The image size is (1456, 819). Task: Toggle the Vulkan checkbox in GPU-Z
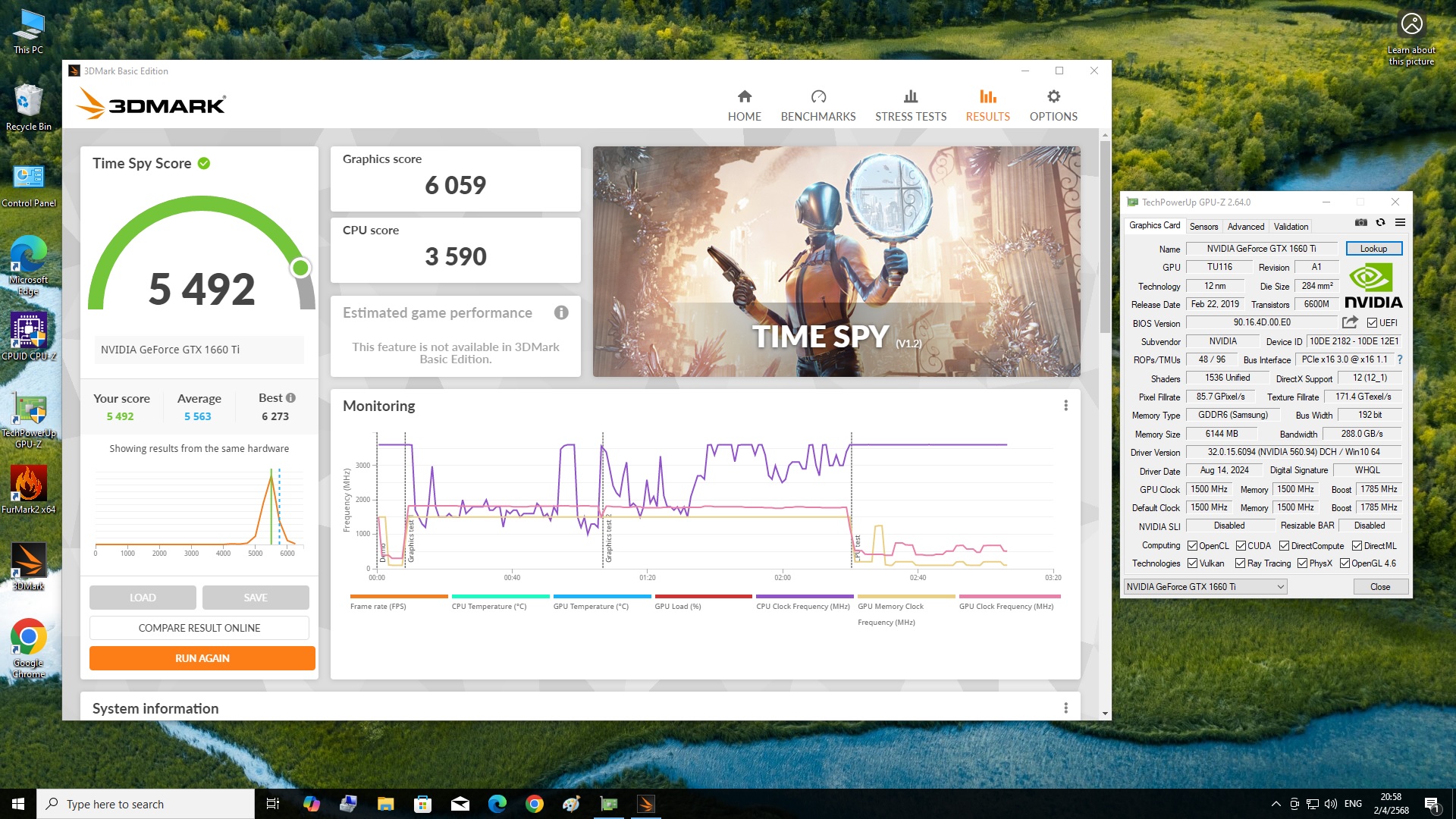coord(1192,563)
